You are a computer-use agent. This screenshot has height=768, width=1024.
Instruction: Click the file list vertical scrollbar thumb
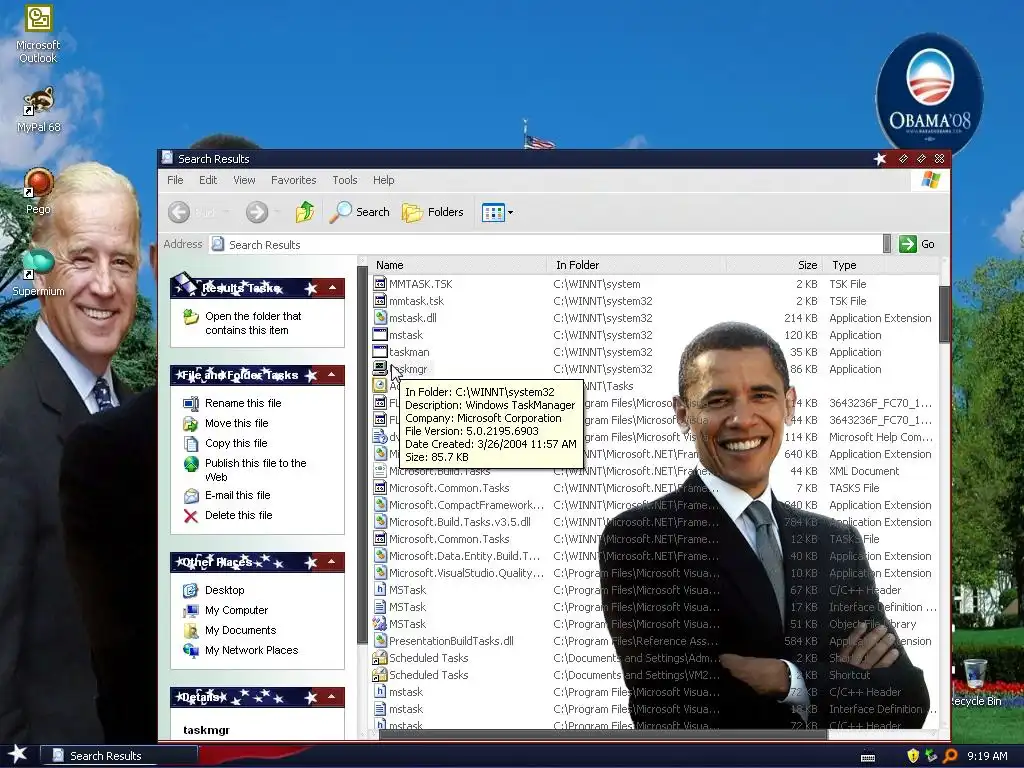944,313
